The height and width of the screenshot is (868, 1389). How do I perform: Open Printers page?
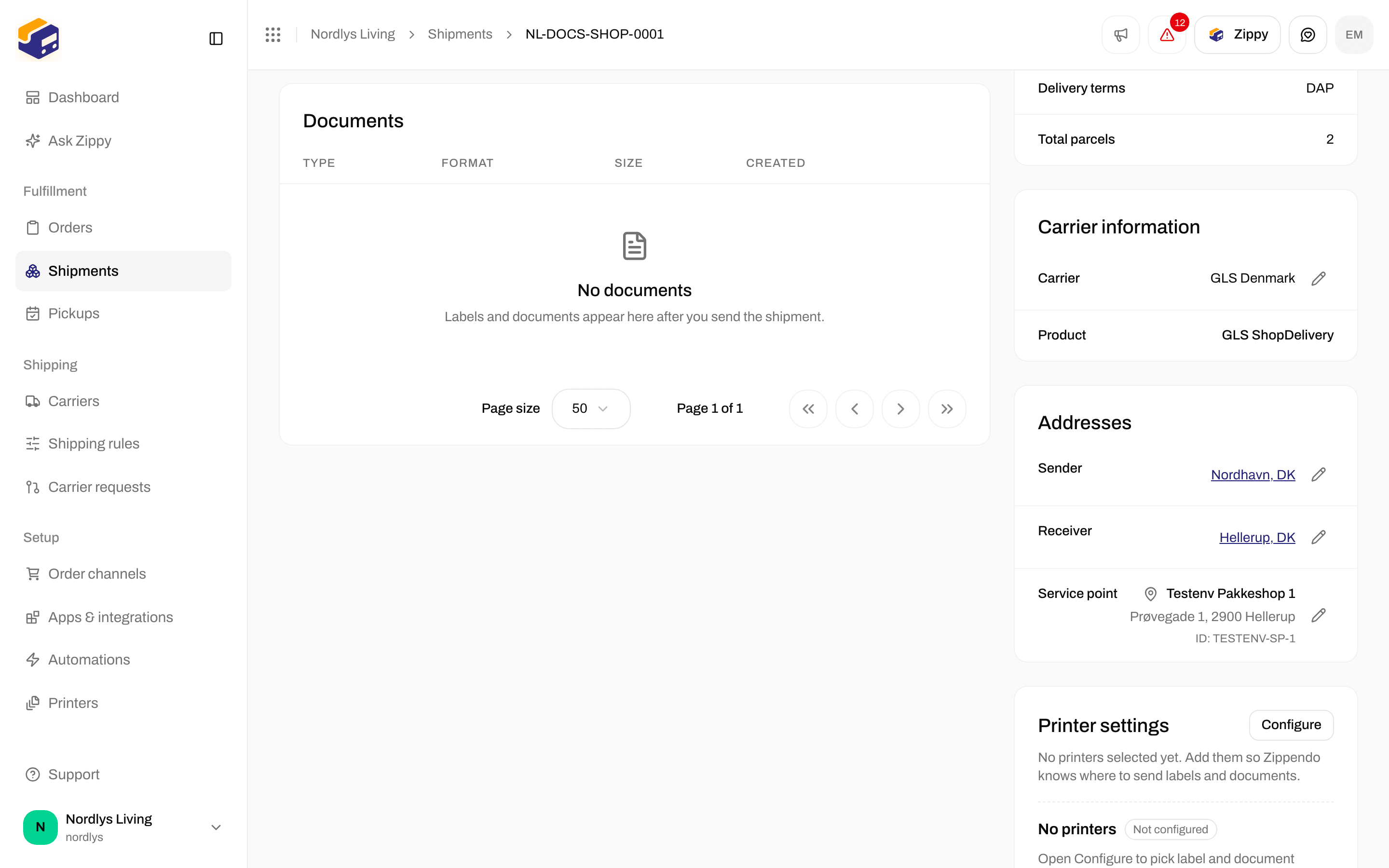[x=123, y=703]
